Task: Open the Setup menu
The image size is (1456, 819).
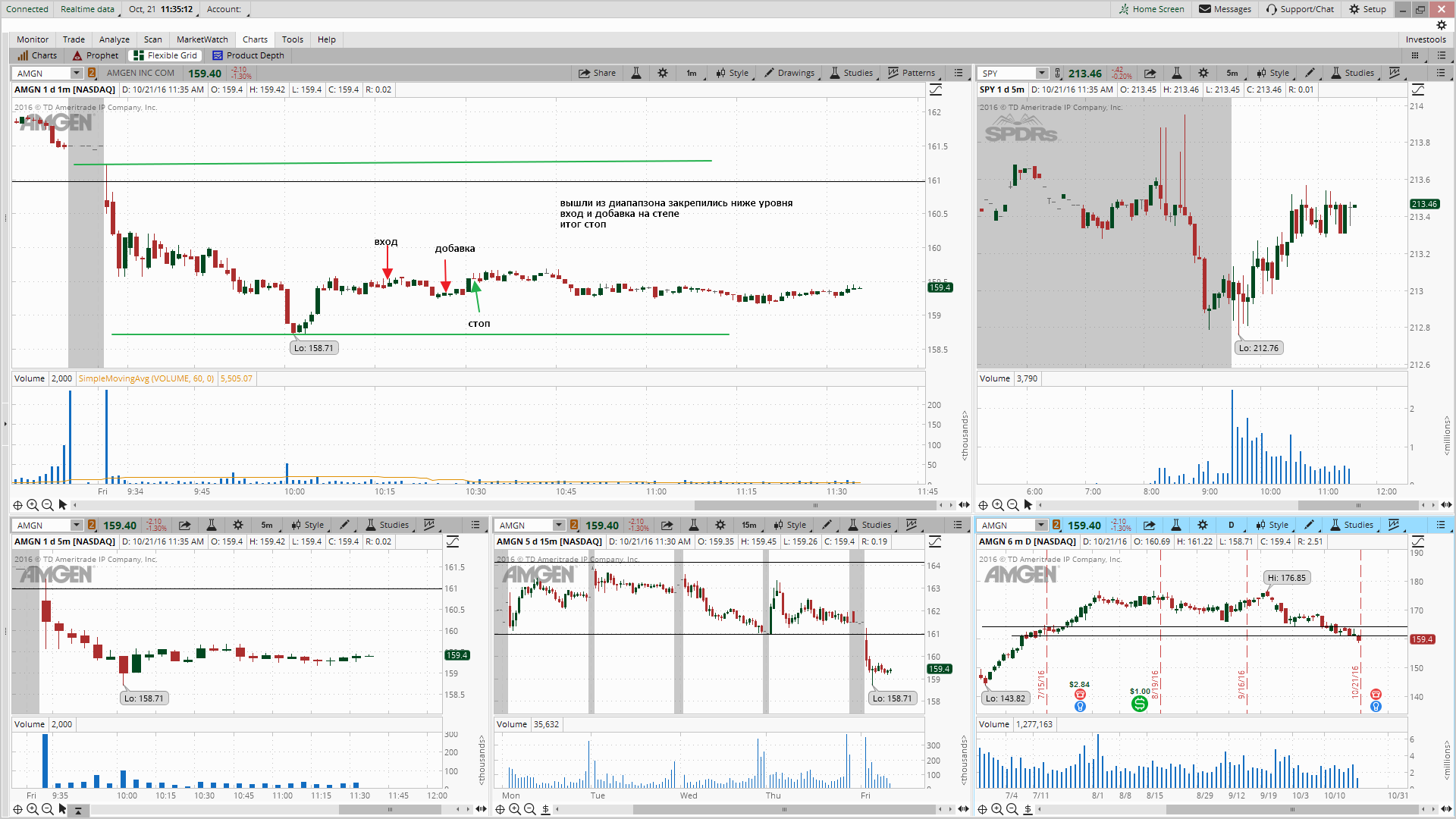Action: (1367, 9)
